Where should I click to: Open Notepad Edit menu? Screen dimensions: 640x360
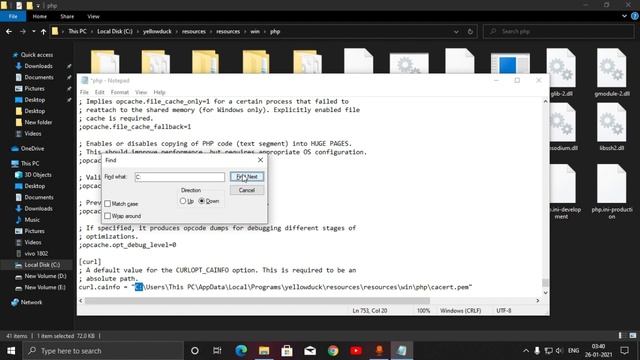99,92
